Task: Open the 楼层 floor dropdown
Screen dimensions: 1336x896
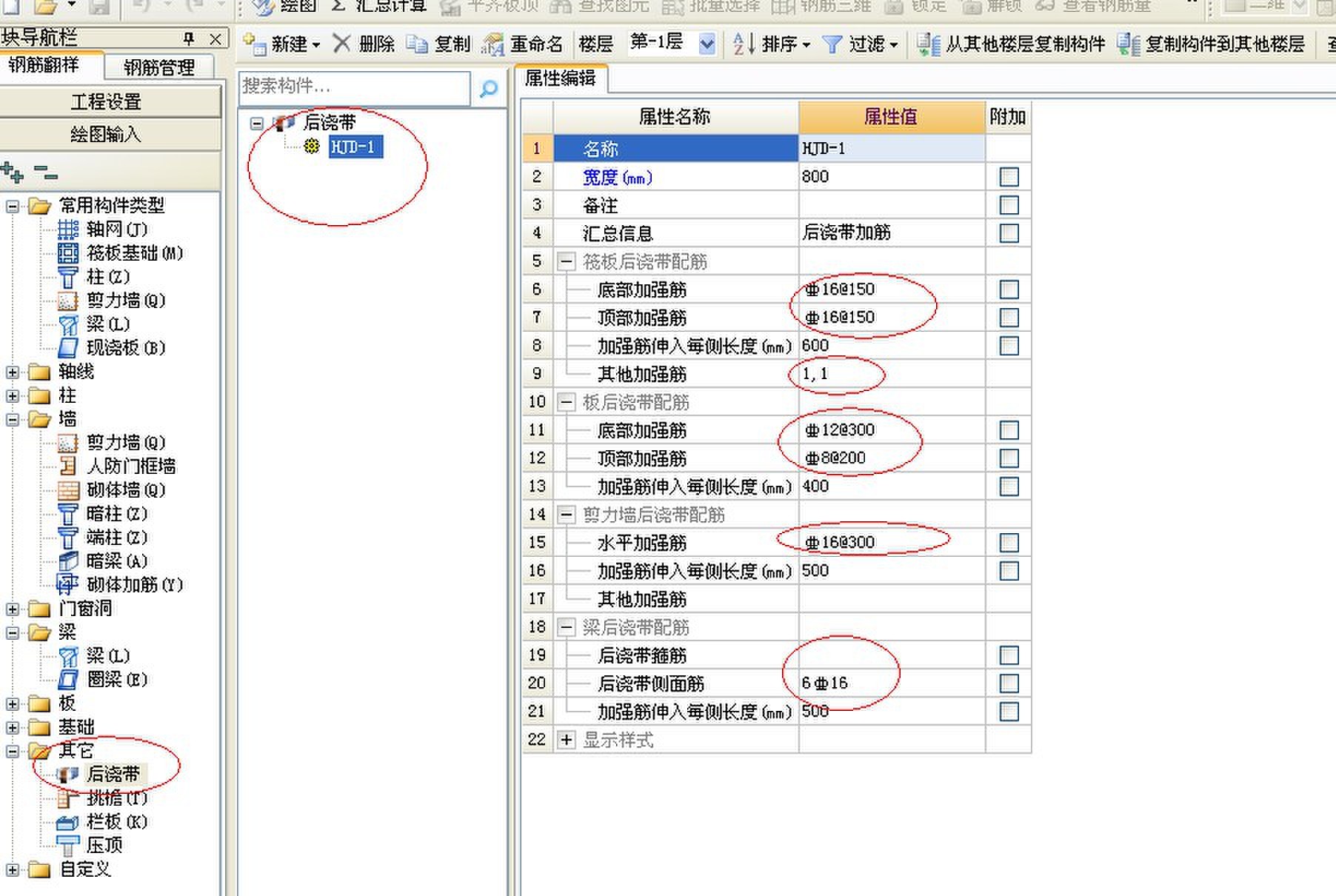Action: tap(707, 44)
